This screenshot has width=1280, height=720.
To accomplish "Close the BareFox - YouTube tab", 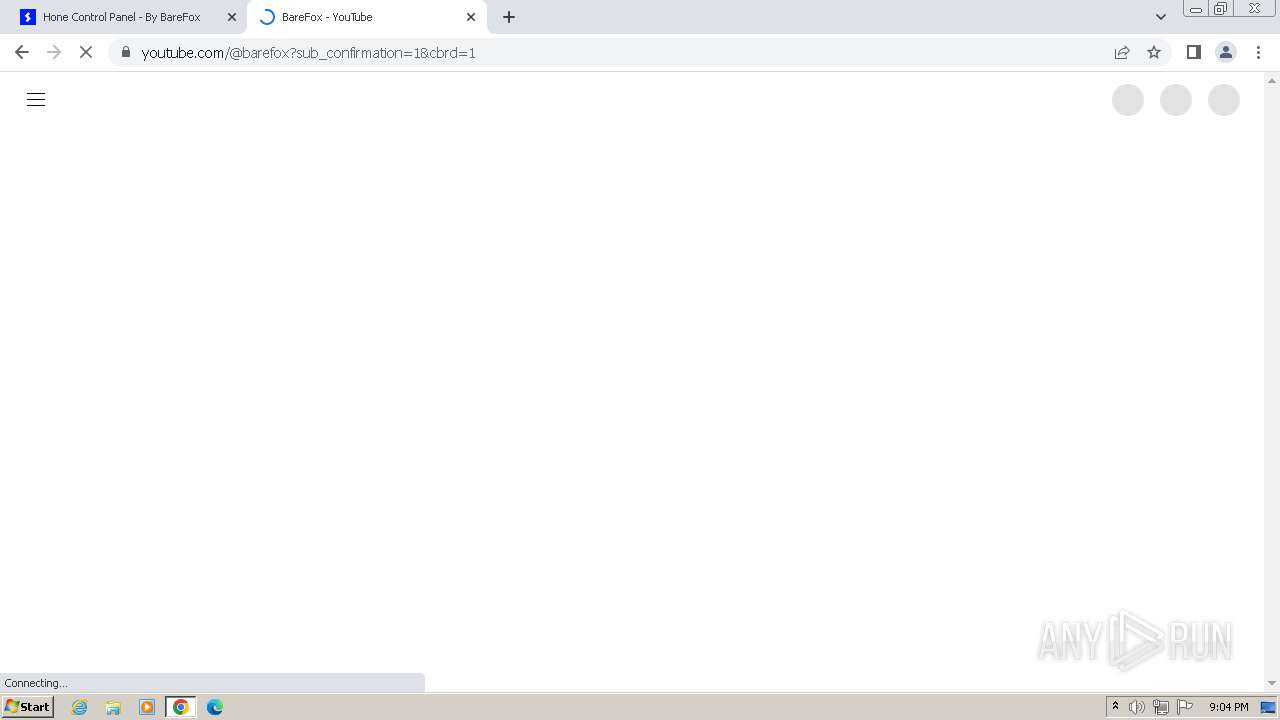I will coord(471,17).
